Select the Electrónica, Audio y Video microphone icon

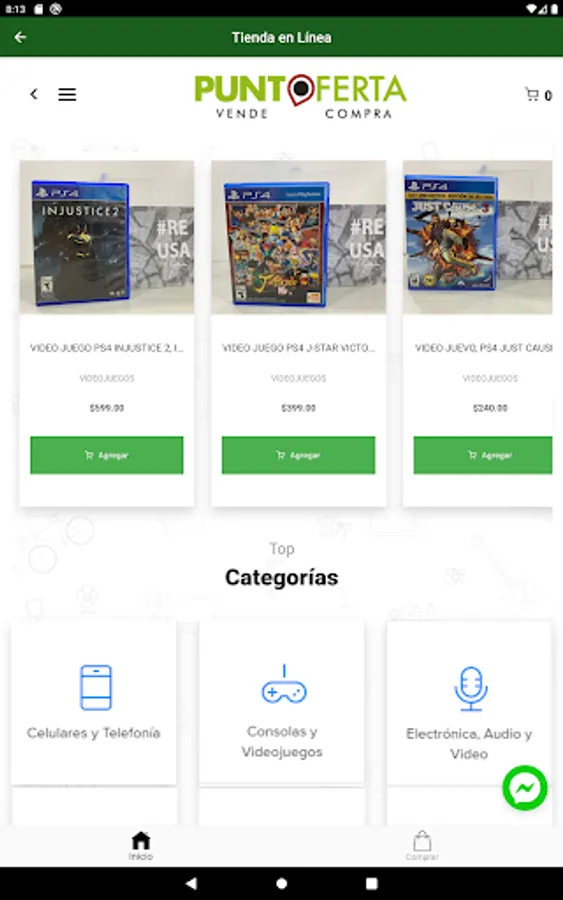[x=471, y=688]
